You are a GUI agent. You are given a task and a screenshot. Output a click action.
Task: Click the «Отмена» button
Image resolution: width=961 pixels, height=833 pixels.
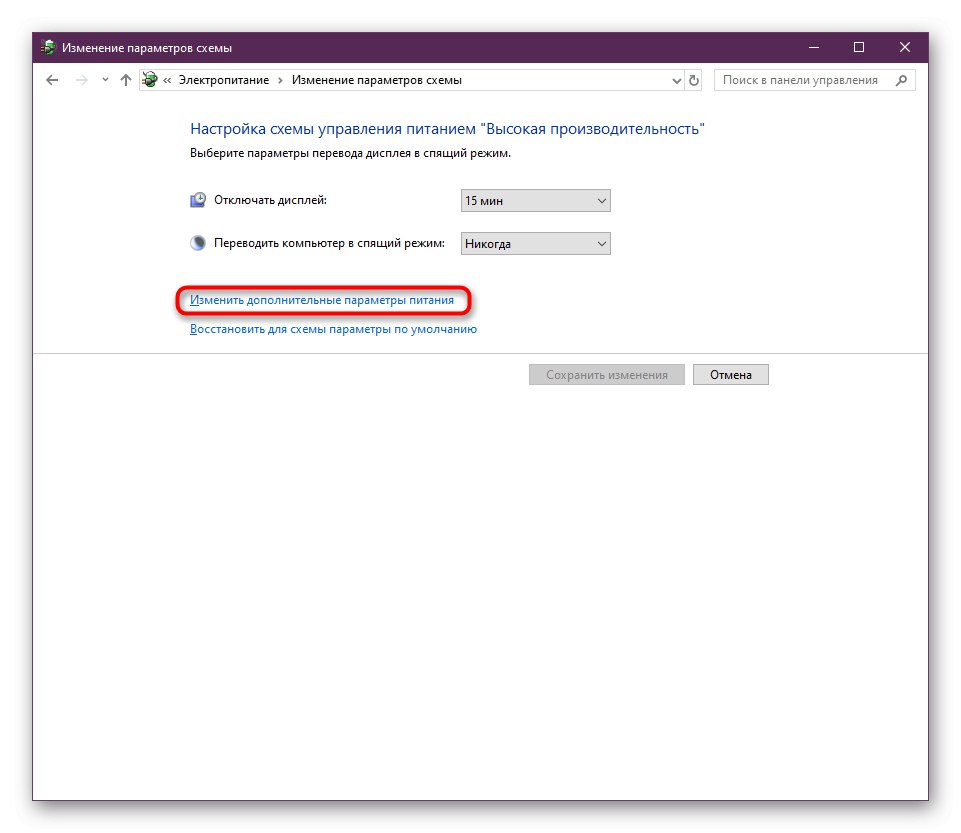(x=731, y=375)
